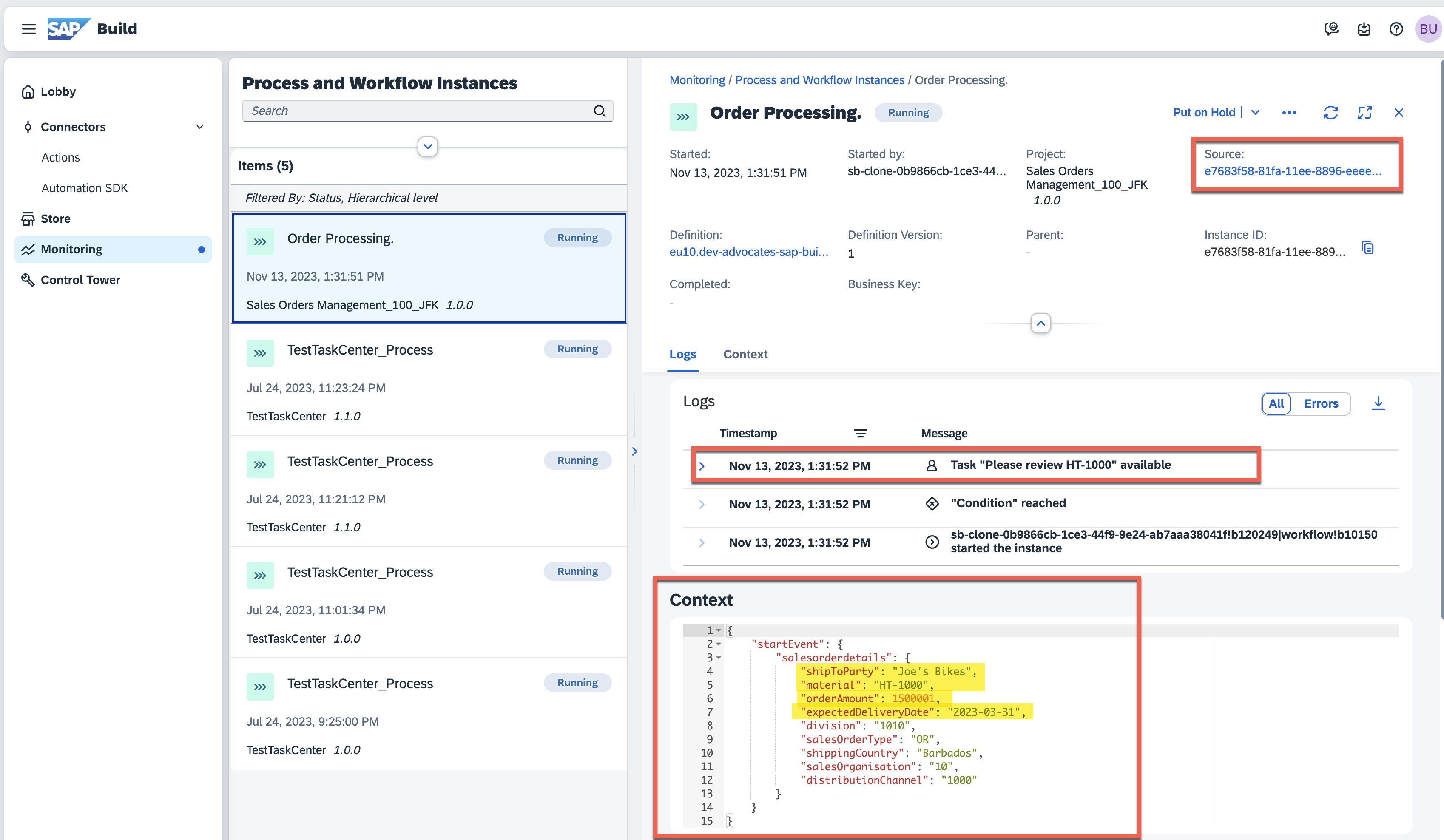Click the Connectors plug icon
The image size is (1444, 840).
point(28,127)
